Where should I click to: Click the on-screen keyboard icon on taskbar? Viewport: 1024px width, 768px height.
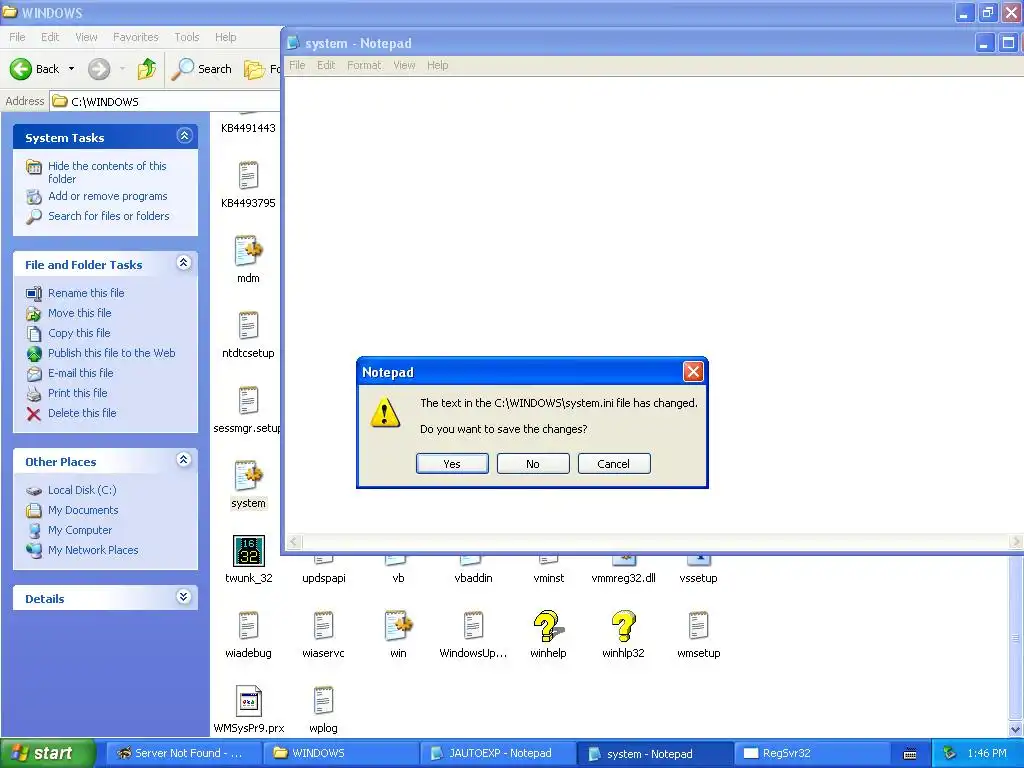point(910,754)
